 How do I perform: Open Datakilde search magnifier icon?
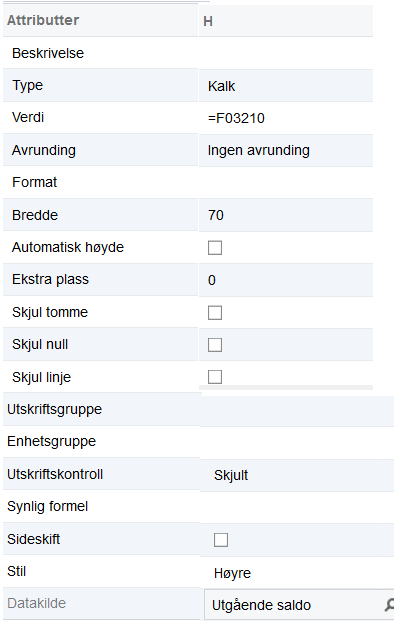point(389,604)
